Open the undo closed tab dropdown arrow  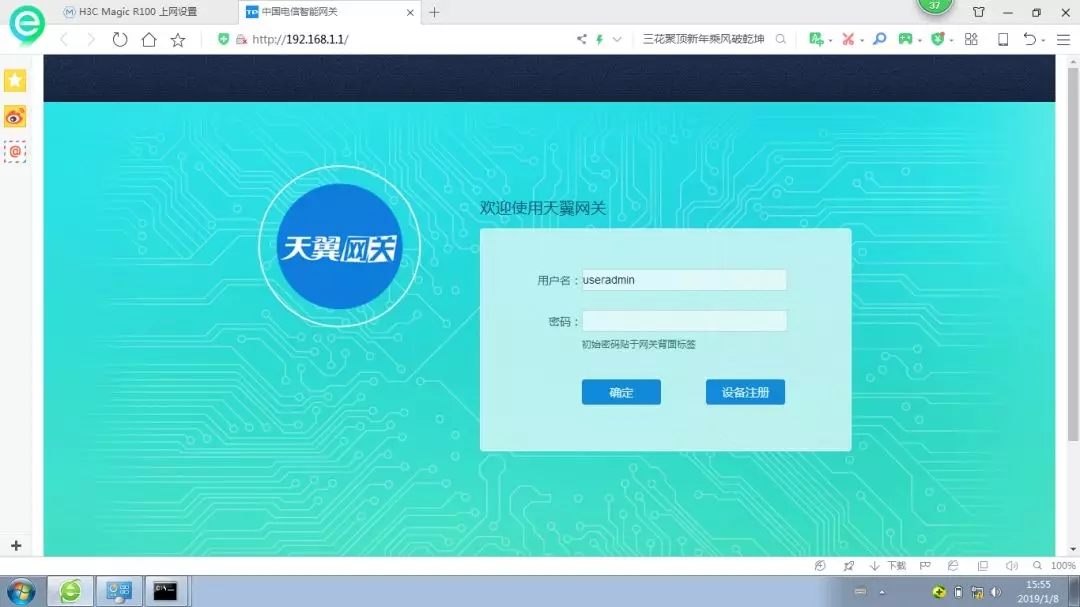1043,41
